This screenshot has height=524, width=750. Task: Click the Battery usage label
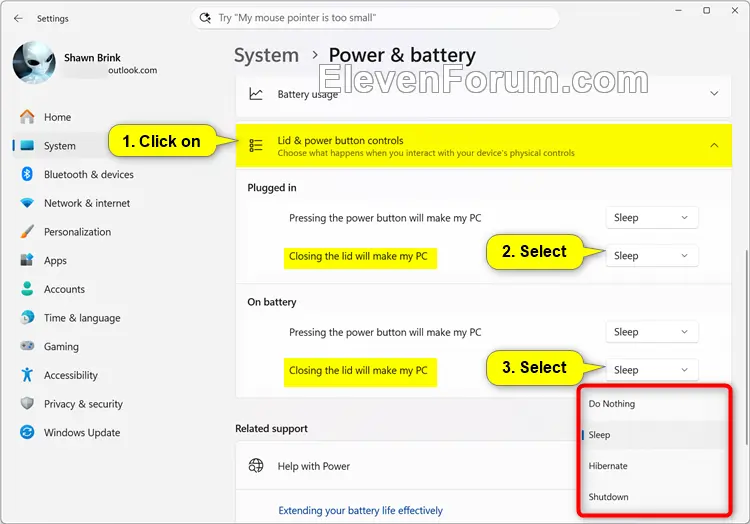308,94
